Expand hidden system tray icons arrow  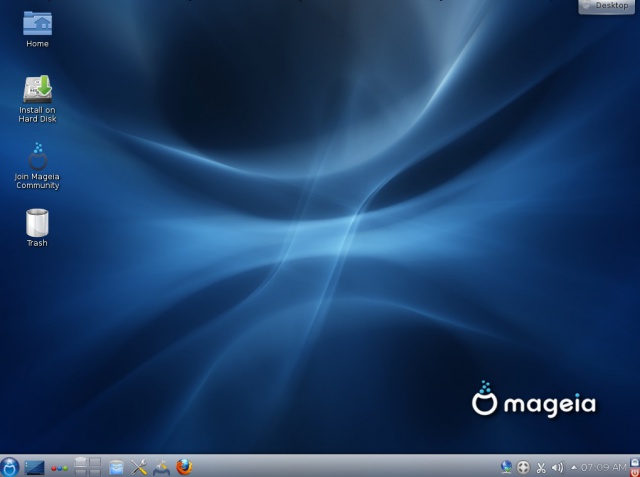click(573, 468)
